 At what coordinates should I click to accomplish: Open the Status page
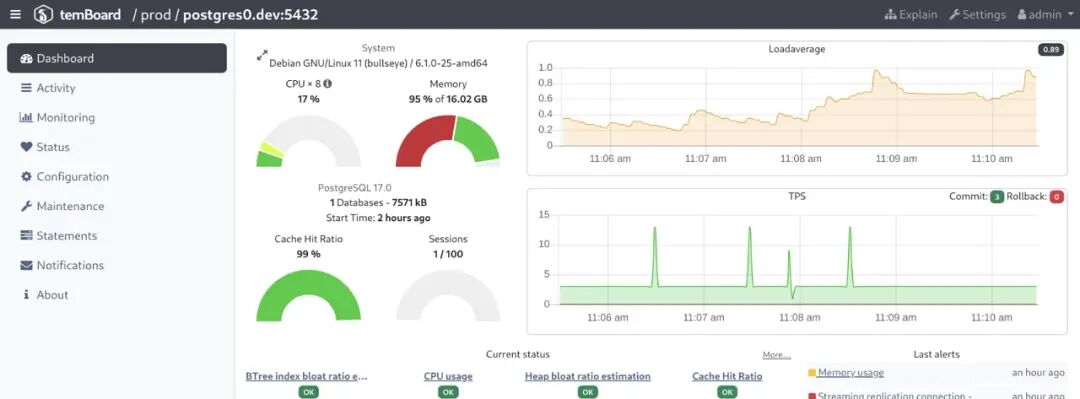click(116, 147)
